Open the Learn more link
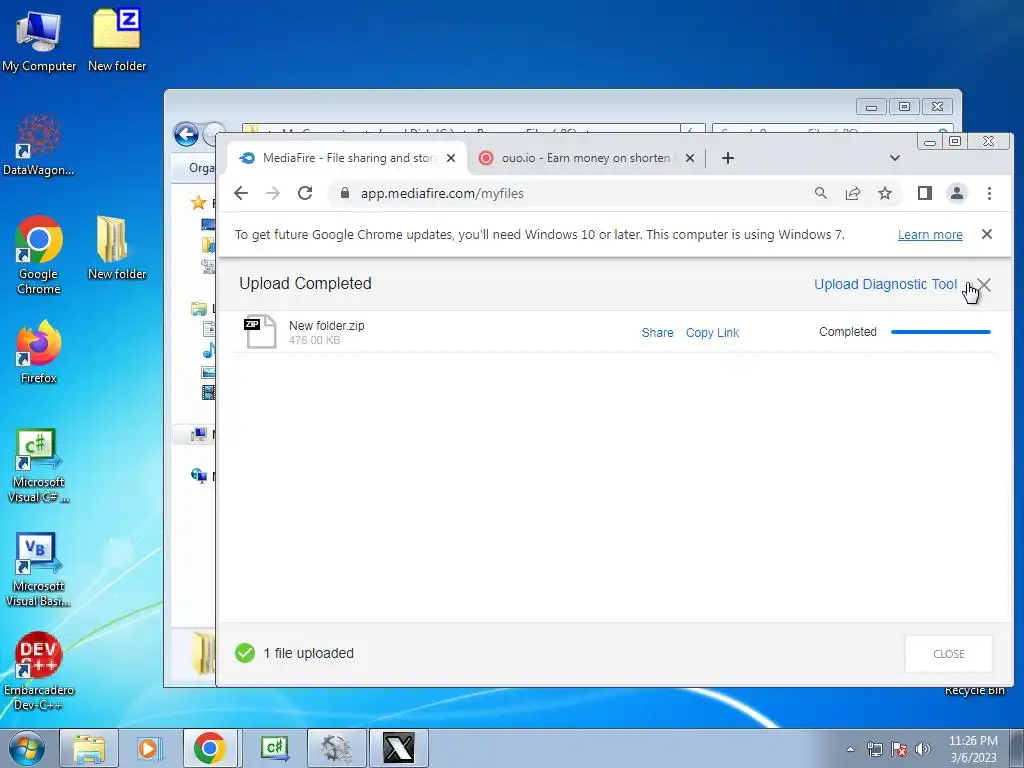Image resolution: width=1024 pixels, height=768 pixels. (930, 234)
